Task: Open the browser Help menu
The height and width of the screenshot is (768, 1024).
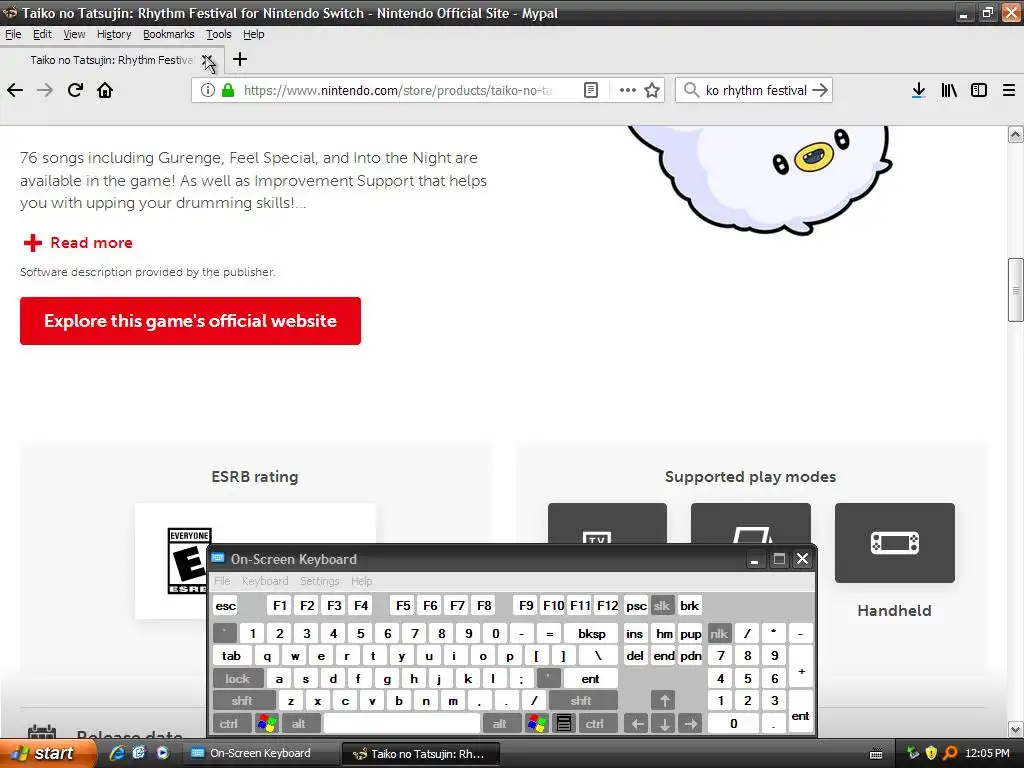Action: [x=253, y=34]
